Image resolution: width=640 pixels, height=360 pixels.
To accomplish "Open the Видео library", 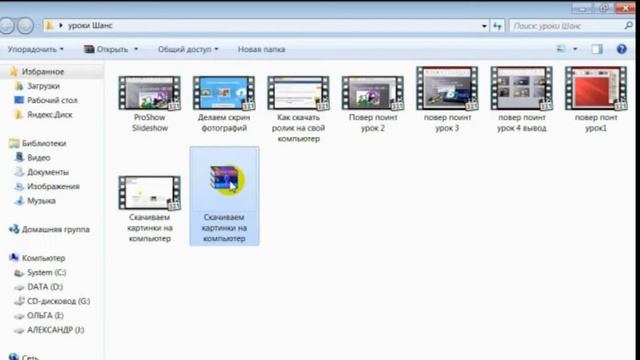I will pyautogui.click(x=39, y=158).
